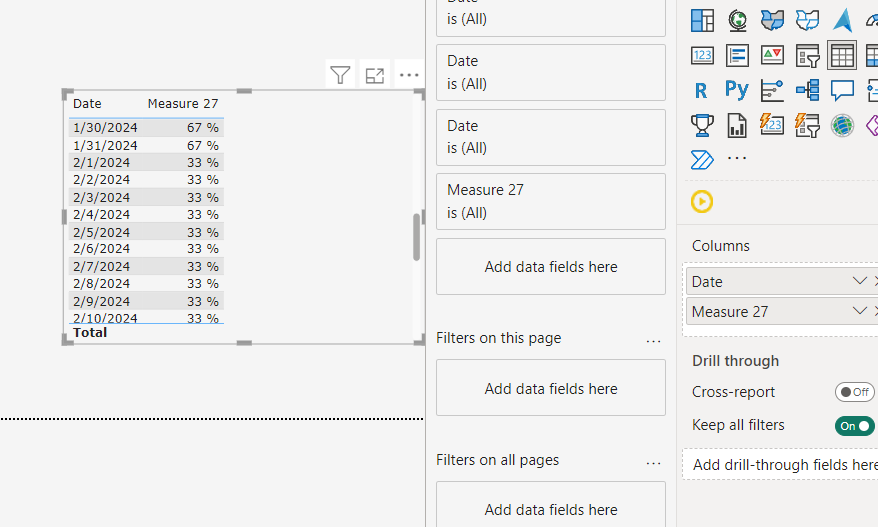The height and width of the screenshot is (527, 878).
Task: Select the Python visual icon
Action: pyautogui.click(x=737, y=90)
